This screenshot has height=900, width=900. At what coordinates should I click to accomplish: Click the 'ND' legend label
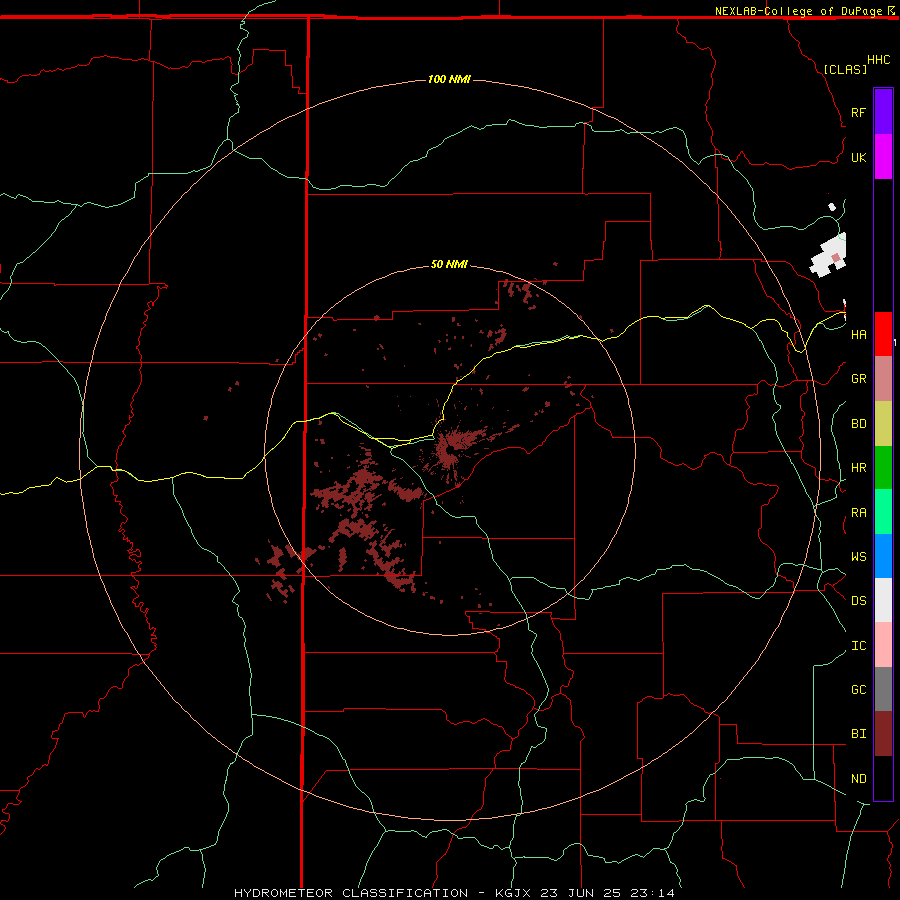858,779
